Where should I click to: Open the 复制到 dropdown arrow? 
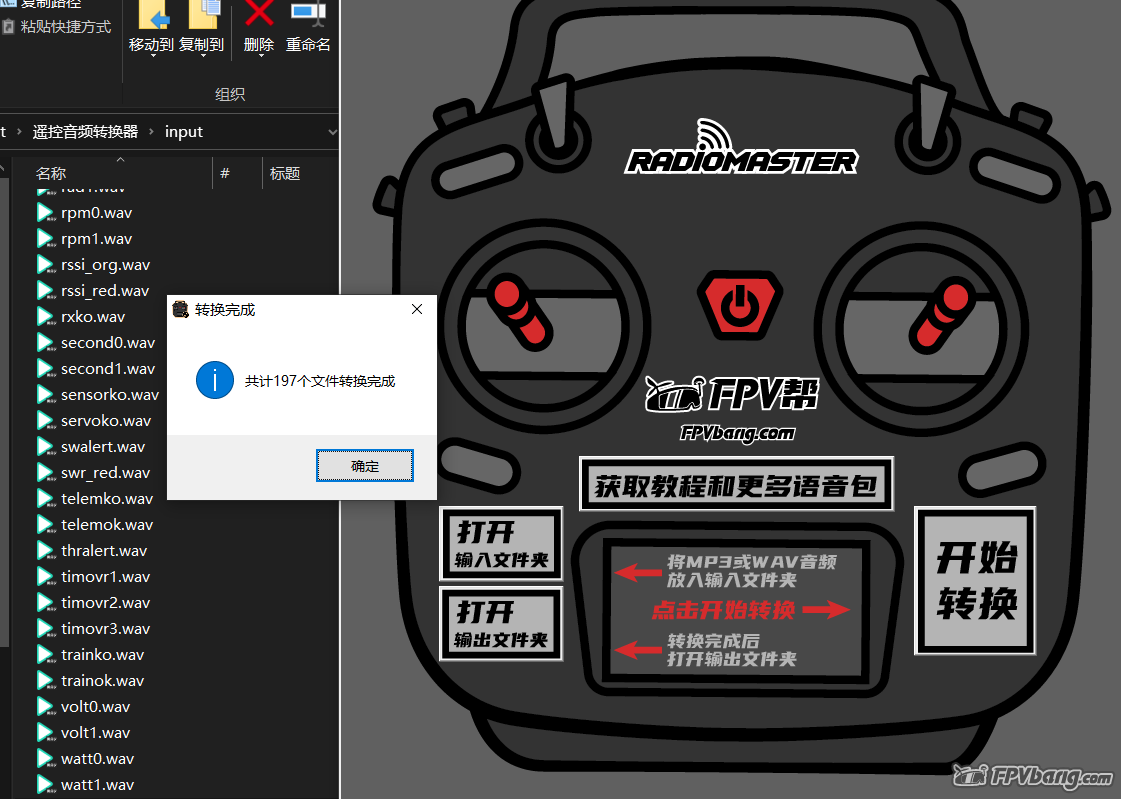(202, 56)
